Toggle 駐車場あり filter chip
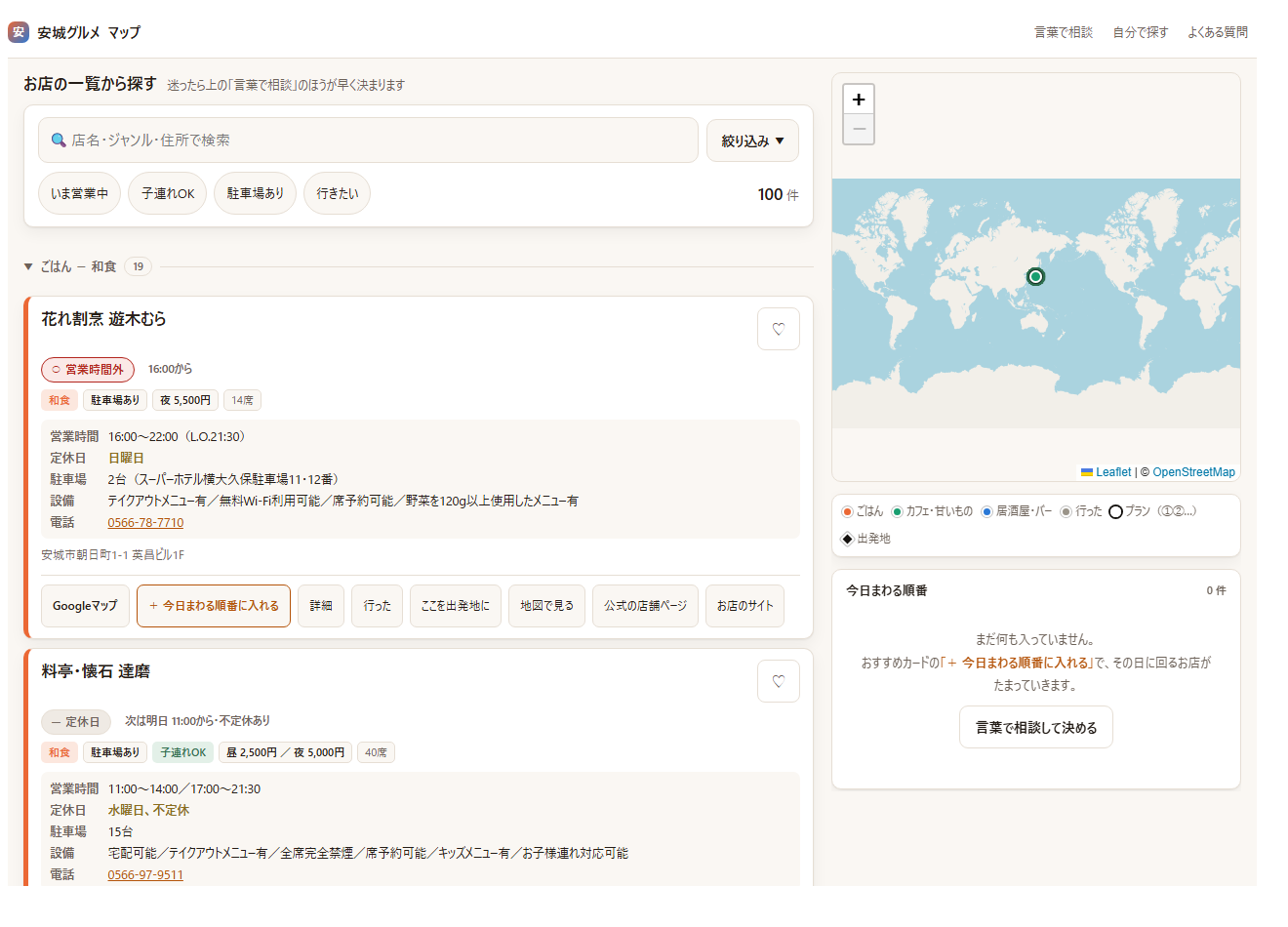The height and width of the screenshot is (927, 1288). click(256, 193)
